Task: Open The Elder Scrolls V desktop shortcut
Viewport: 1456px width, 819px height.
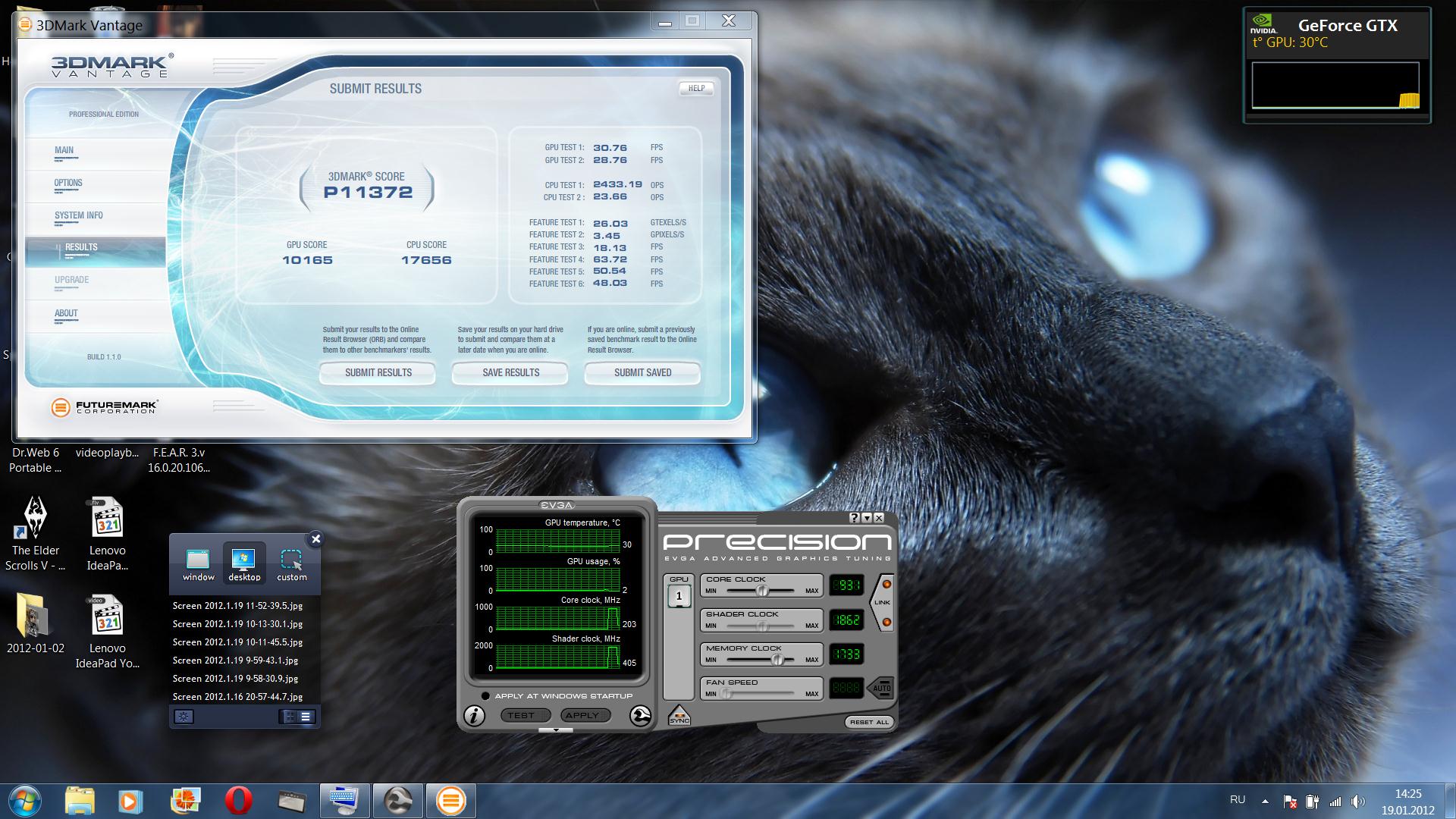Action: 35,534
